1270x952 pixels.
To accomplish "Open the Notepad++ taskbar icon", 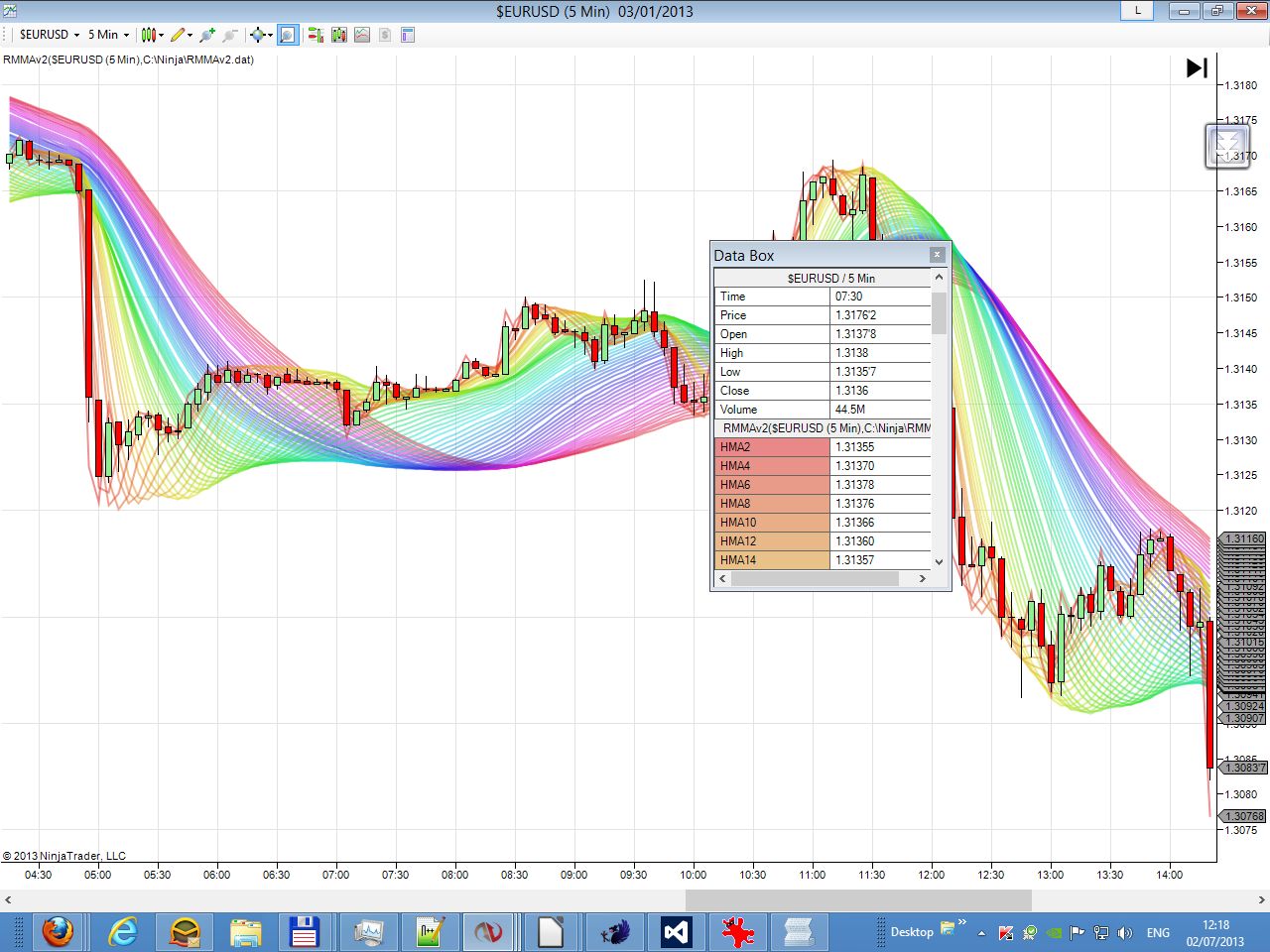I will click(429, 932).
